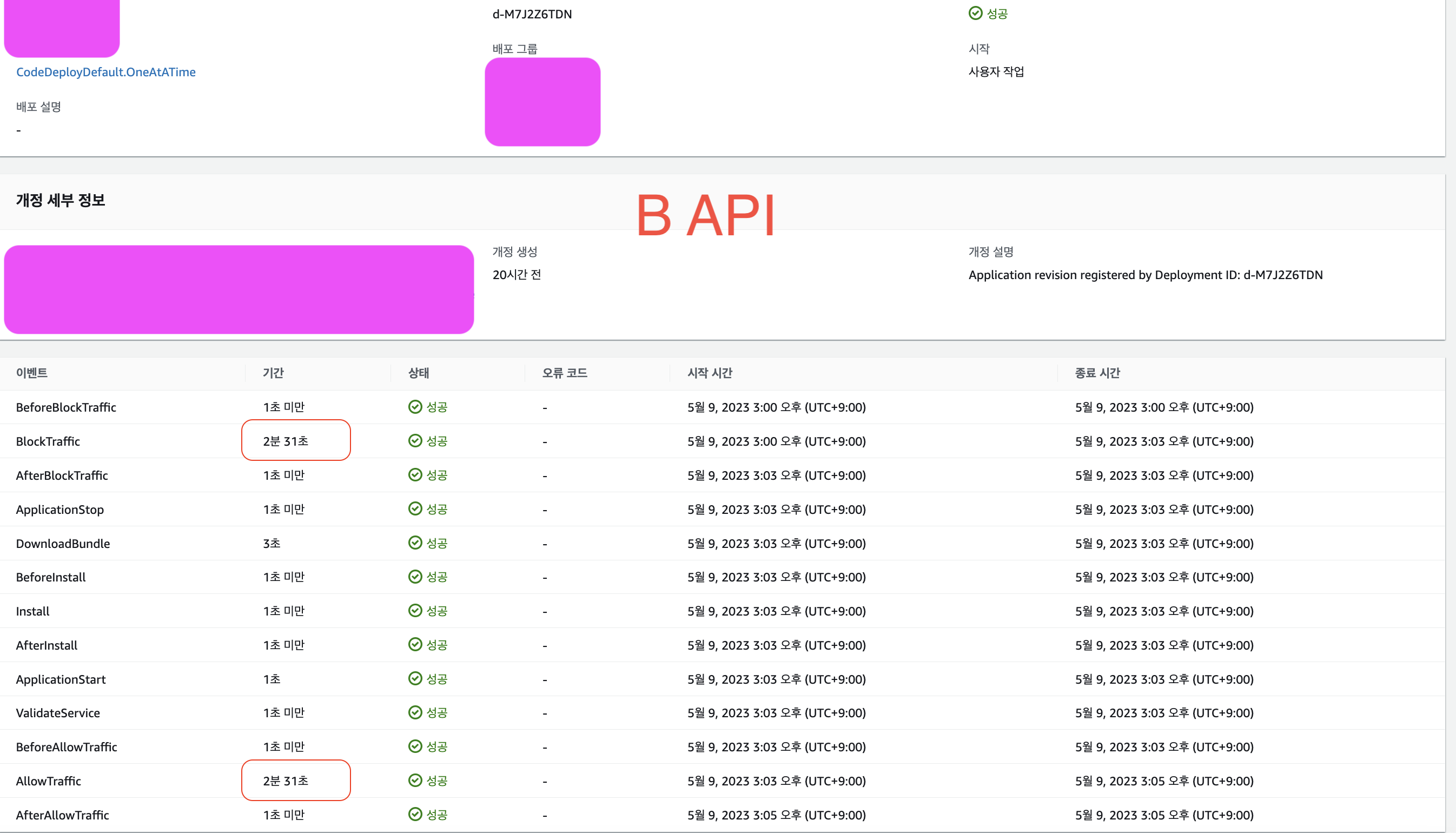The width and height of the screenshot is (1456, 833).
Task: Click the deployment ID d-M7J2Z6TDN text
Action: click(x=532, y=14)
